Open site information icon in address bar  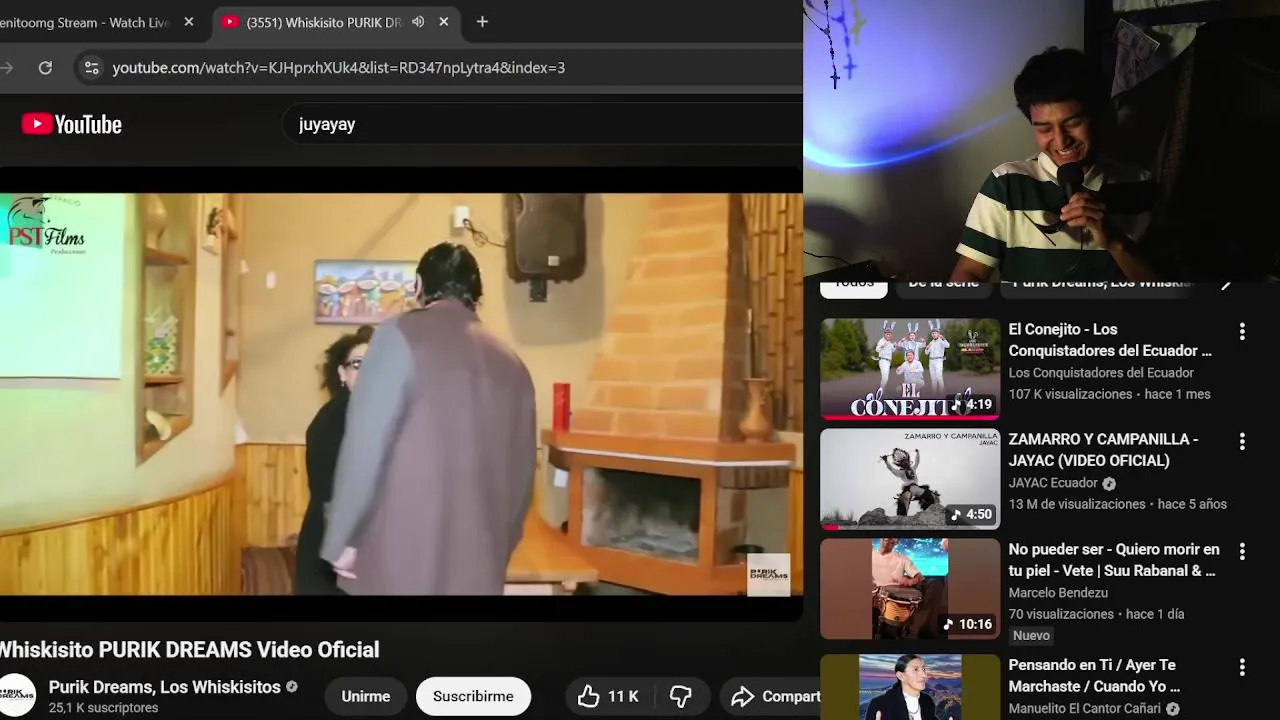[92, 68]
